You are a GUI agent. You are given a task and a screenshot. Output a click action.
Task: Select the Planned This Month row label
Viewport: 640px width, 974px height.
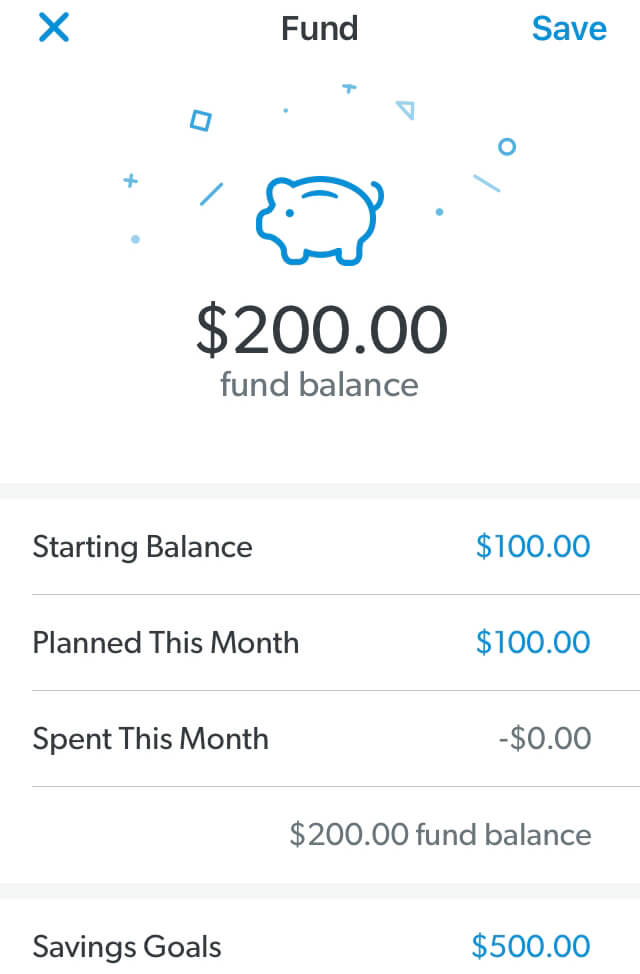click(x=166, y=643)
